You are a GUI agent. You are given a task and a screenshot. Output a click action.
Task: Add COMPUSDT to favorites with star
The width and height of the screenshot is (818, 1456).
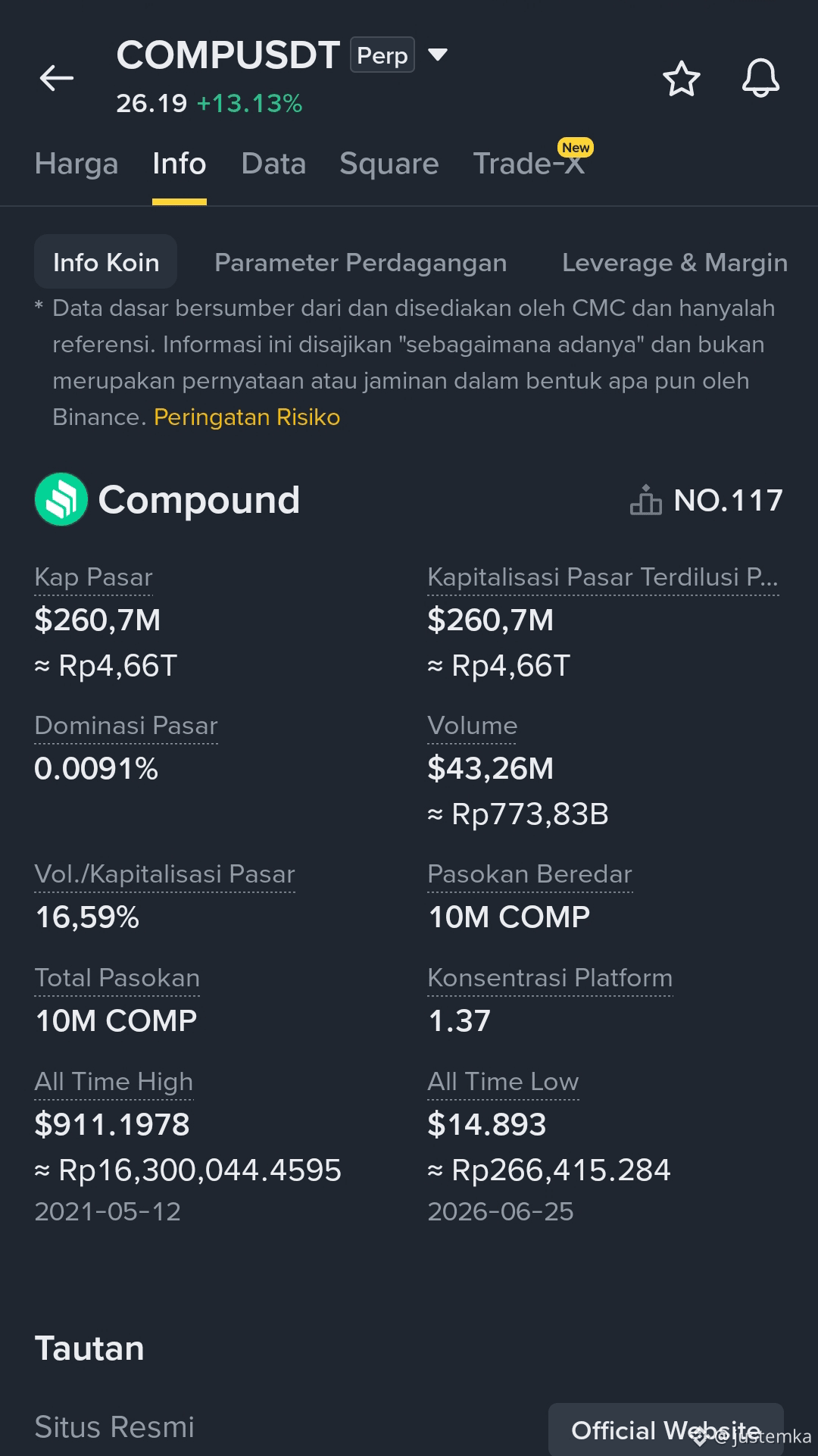coord(681,78)
